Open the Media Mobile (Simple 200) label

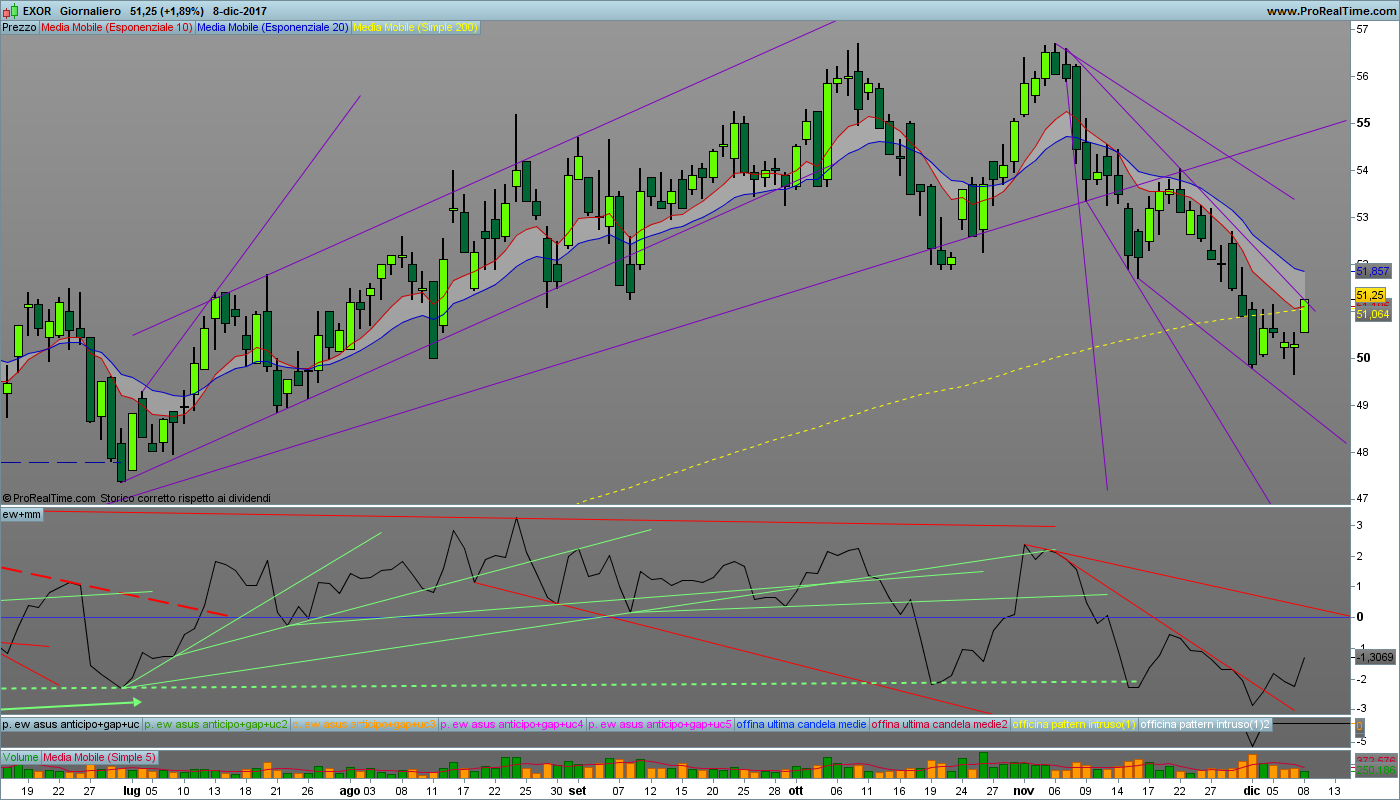(x=416, y=28)
